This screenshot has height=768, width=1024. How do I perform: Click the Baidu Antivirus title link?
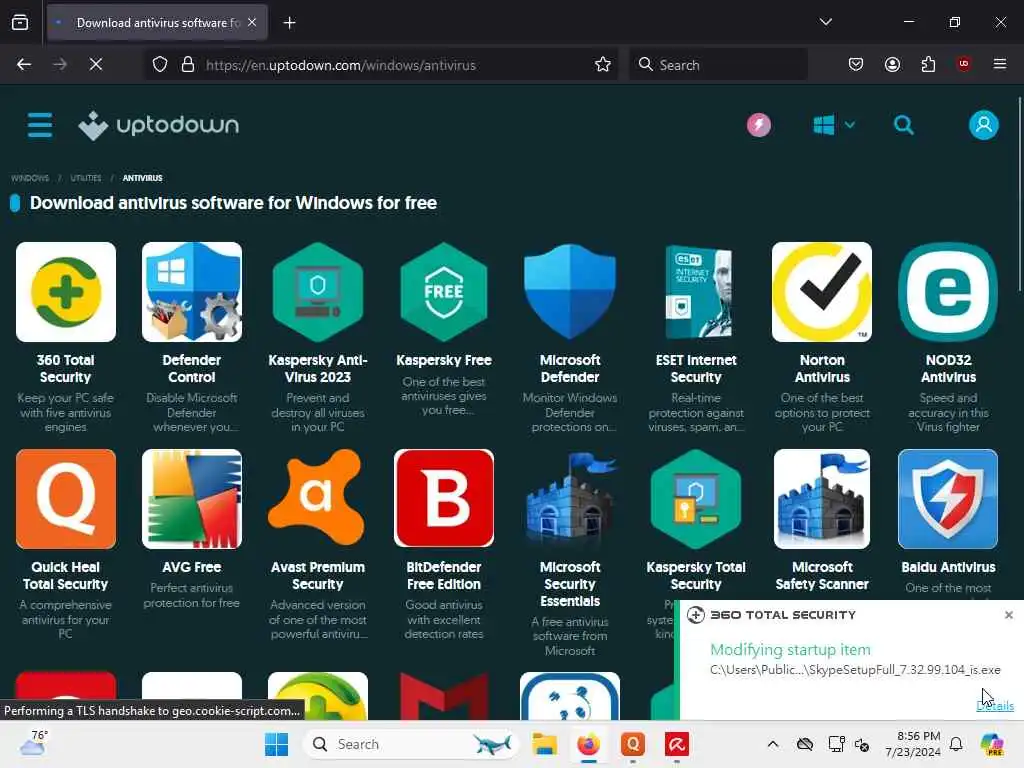pyautogui.click(x=948, y=567)
